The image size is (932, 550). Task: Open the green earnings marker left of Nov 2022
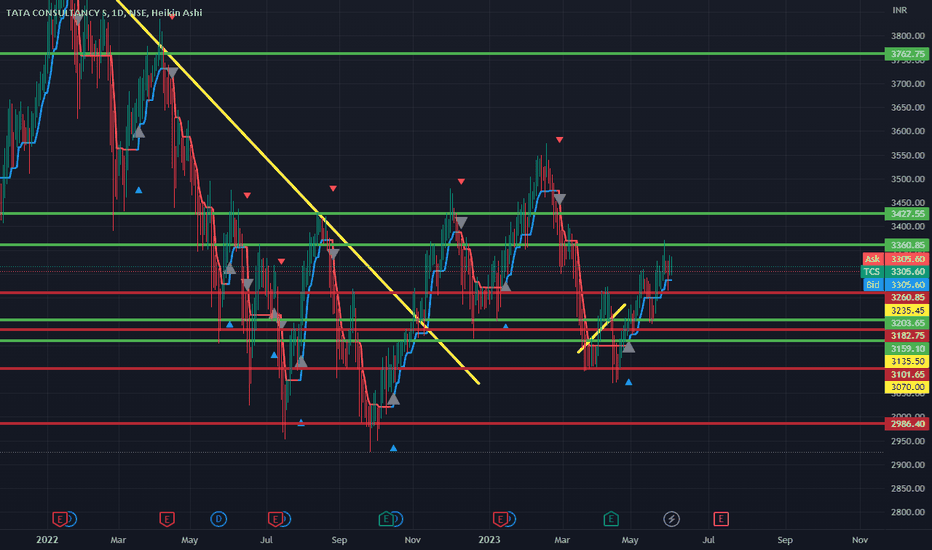tap(386, 519)
